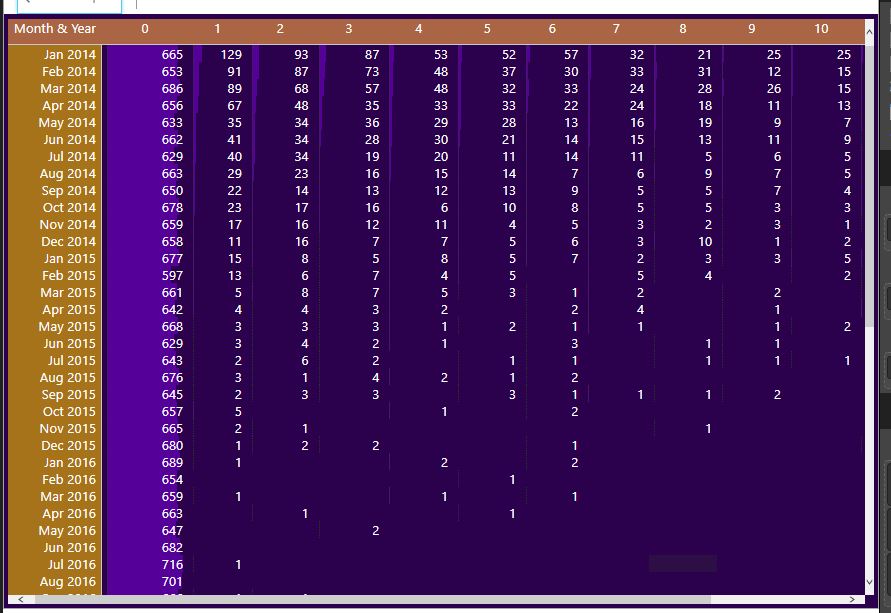Select column header 10
Image resolution: width=891 pixels, height=613 pixels.
click(821, 28)
